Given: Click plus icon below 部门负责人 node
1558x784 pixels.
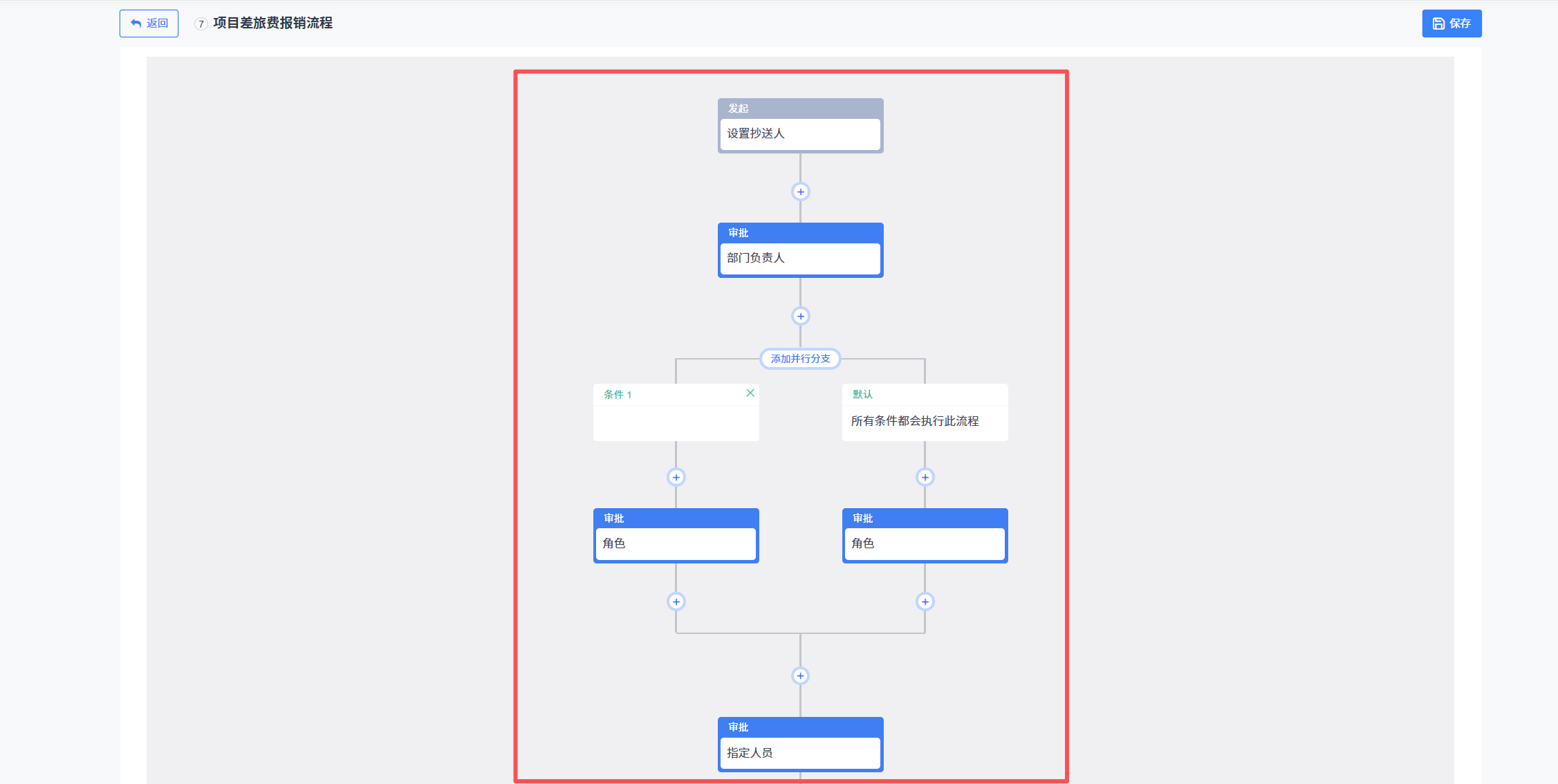Looking at the screenshot, I should coord(800,316).
